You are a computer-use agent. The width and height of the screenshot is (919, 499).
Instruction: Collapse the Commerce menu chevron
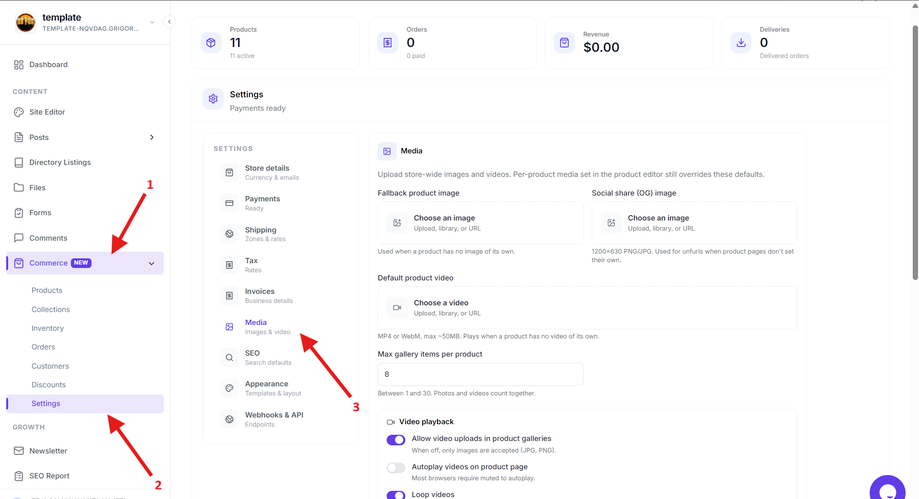pos(151,263)
